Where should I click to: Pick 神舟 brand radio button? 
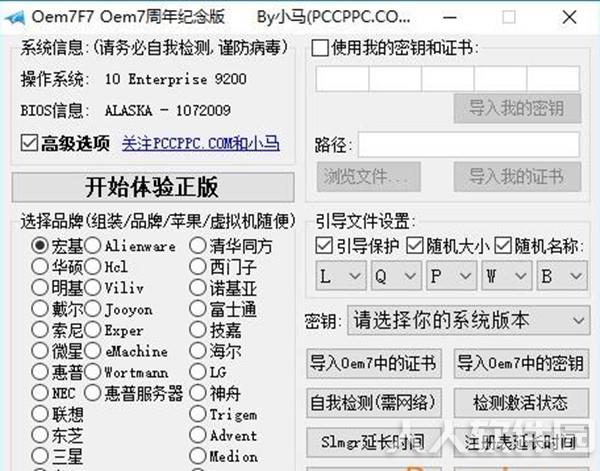click(x=198, y=393)
